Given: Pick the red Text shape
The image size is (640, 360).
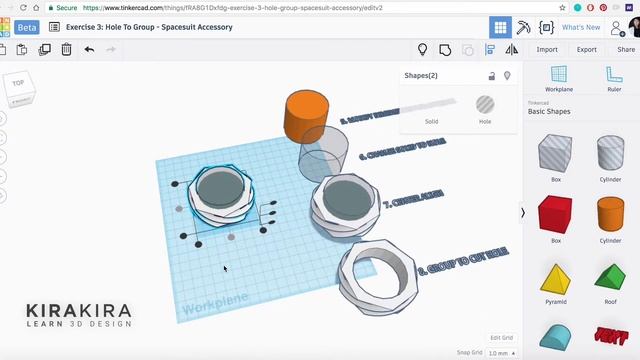Looking at the screenshot, I should [611, 336].
